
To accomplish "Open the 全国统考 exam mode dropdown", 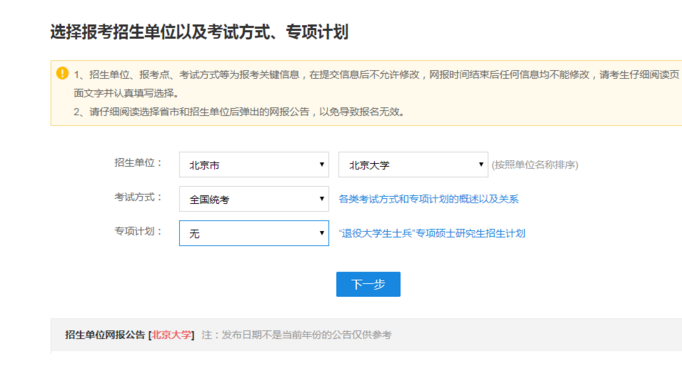I will (254, 199).
